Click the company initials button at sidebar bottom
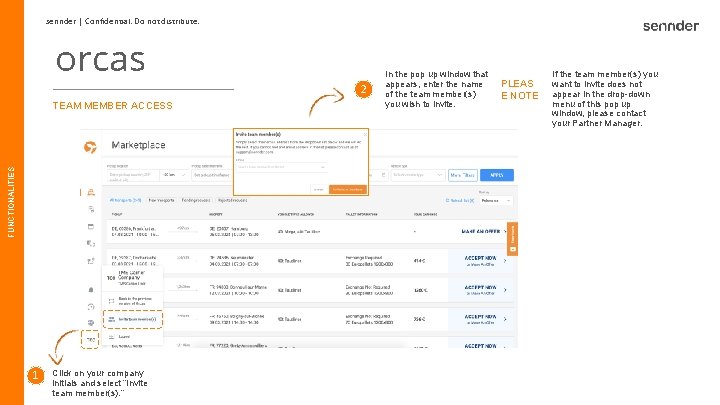Screen dimensions: 720x405 click(90, 340)
